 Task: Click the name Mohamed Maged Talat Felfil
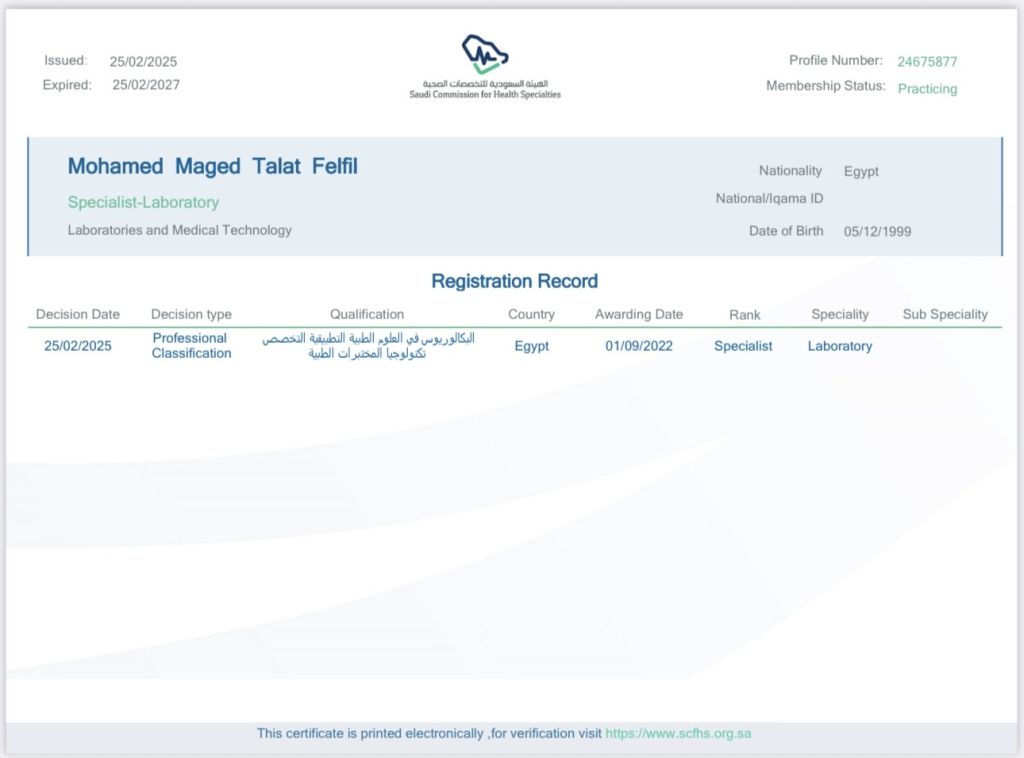(x=212, y=167)
